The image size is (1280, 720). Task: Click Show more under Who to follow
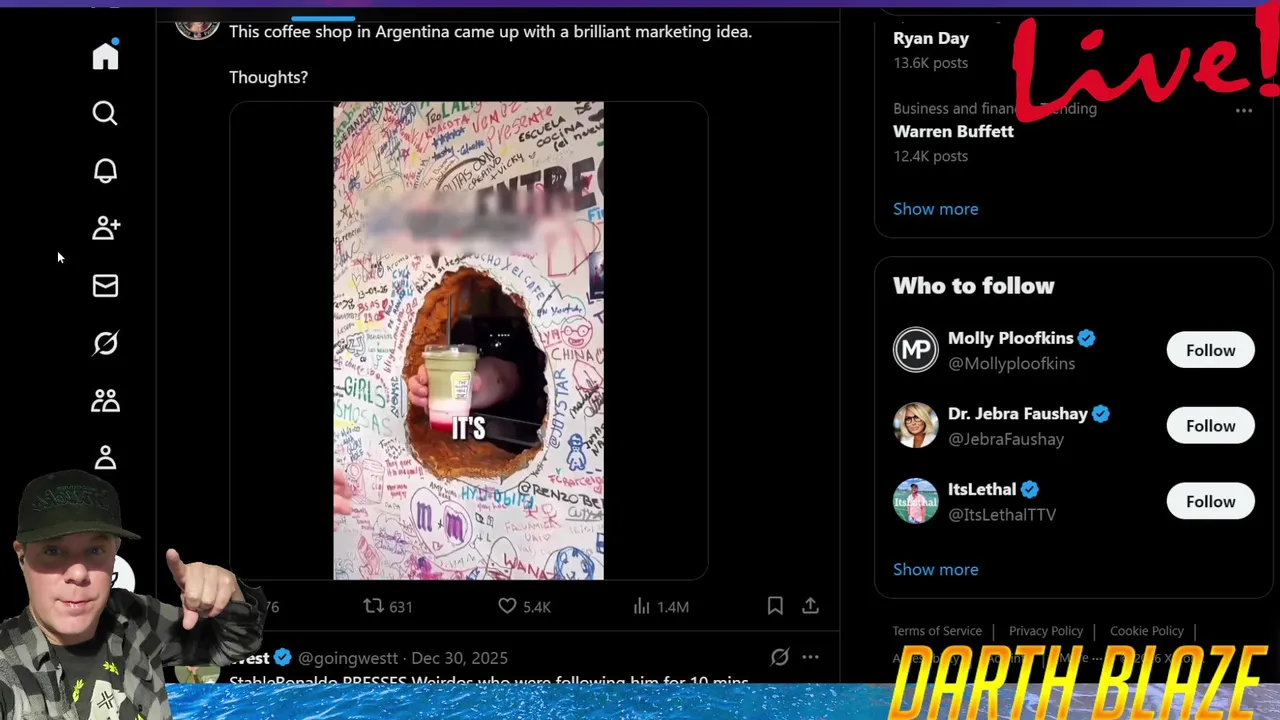point(936,569)
